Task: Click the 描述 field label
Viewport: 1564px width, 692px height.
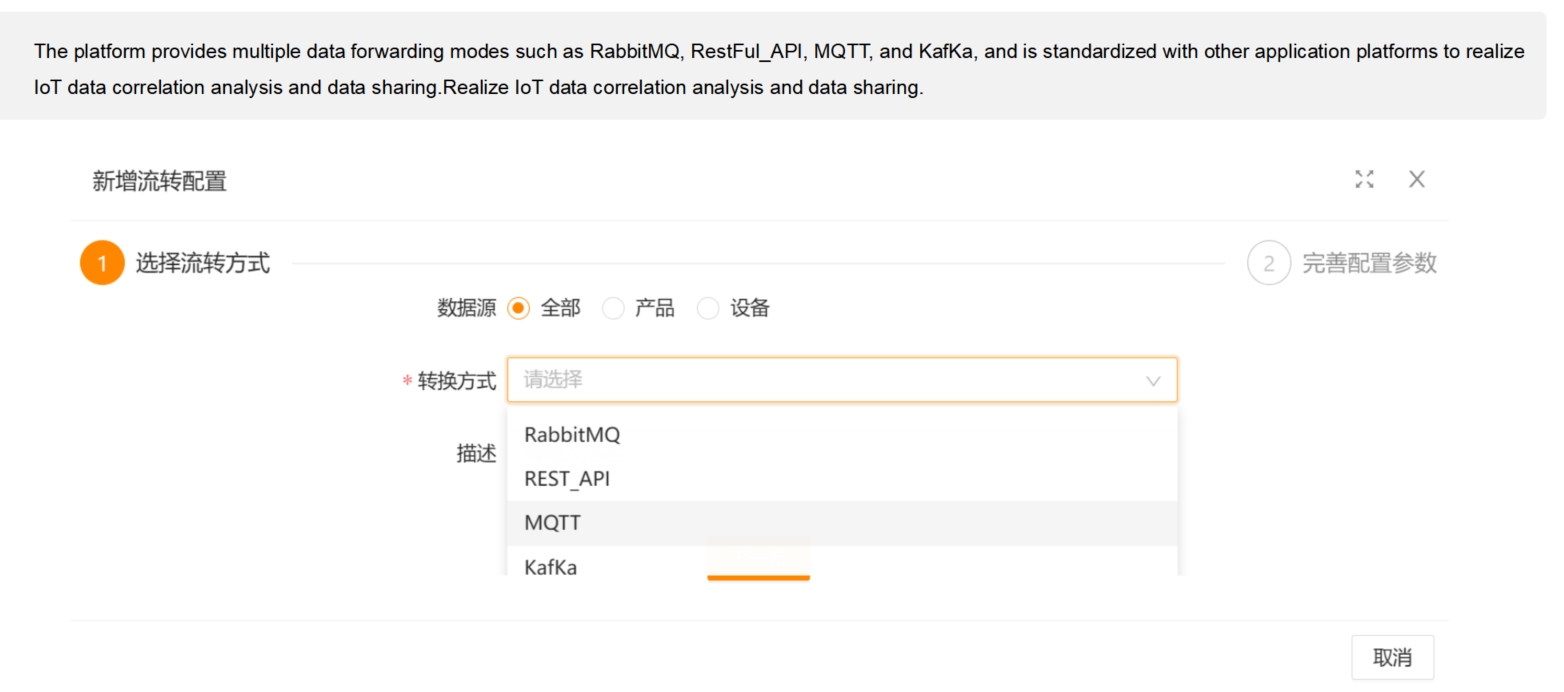Action: click(x=476, y=454)
